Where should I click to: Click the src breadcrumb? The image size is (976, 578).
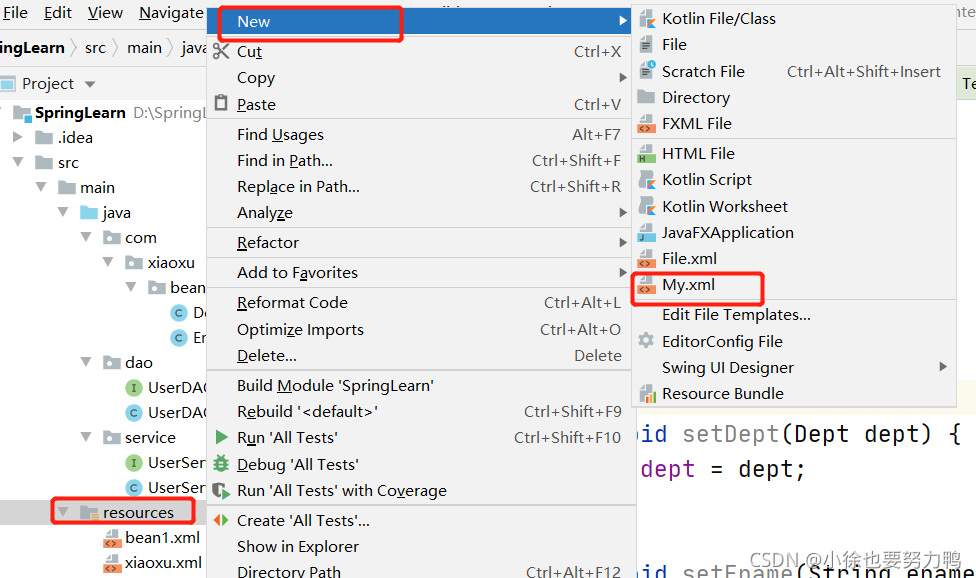pos(95,48)
